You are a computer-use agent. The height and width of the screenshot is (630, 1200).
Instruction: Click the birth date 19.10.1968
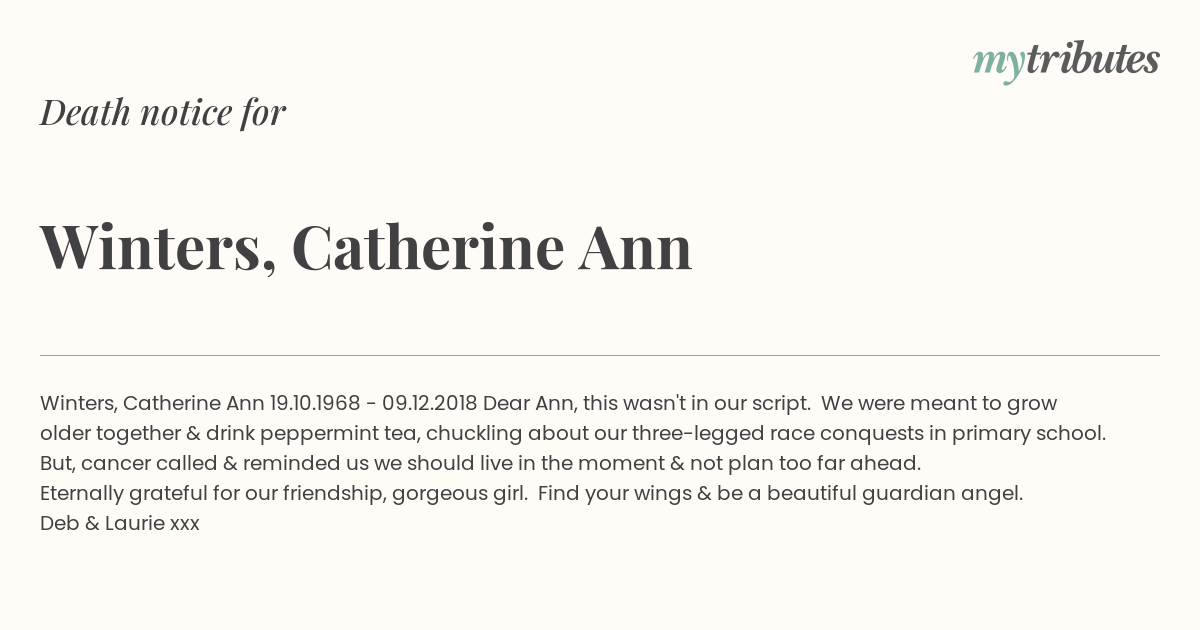[x=315, y=403]
